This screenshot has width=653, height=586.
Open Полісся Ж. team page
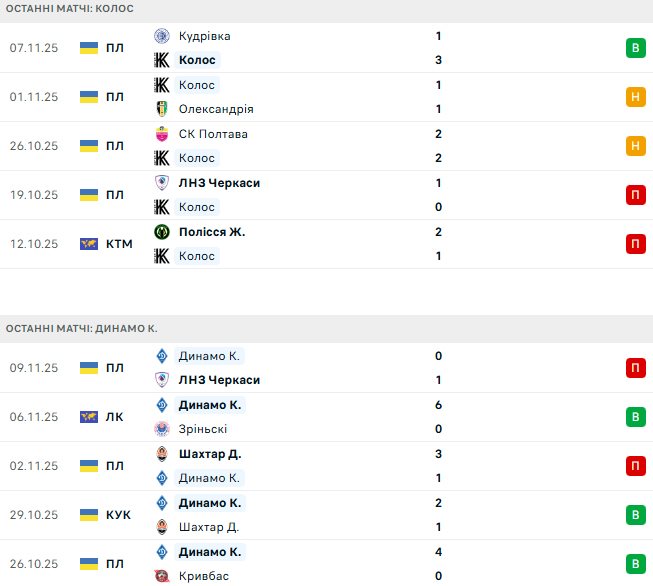[211, 232]
